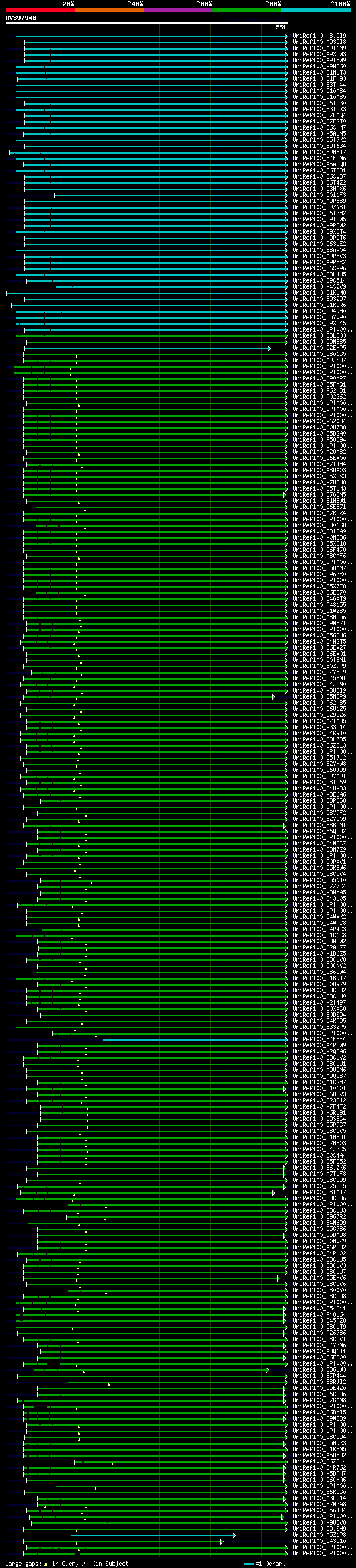Select the UniRef100_A7KCX4 entry
This screenshot has width=356, height=1568.
pos(319,513)
